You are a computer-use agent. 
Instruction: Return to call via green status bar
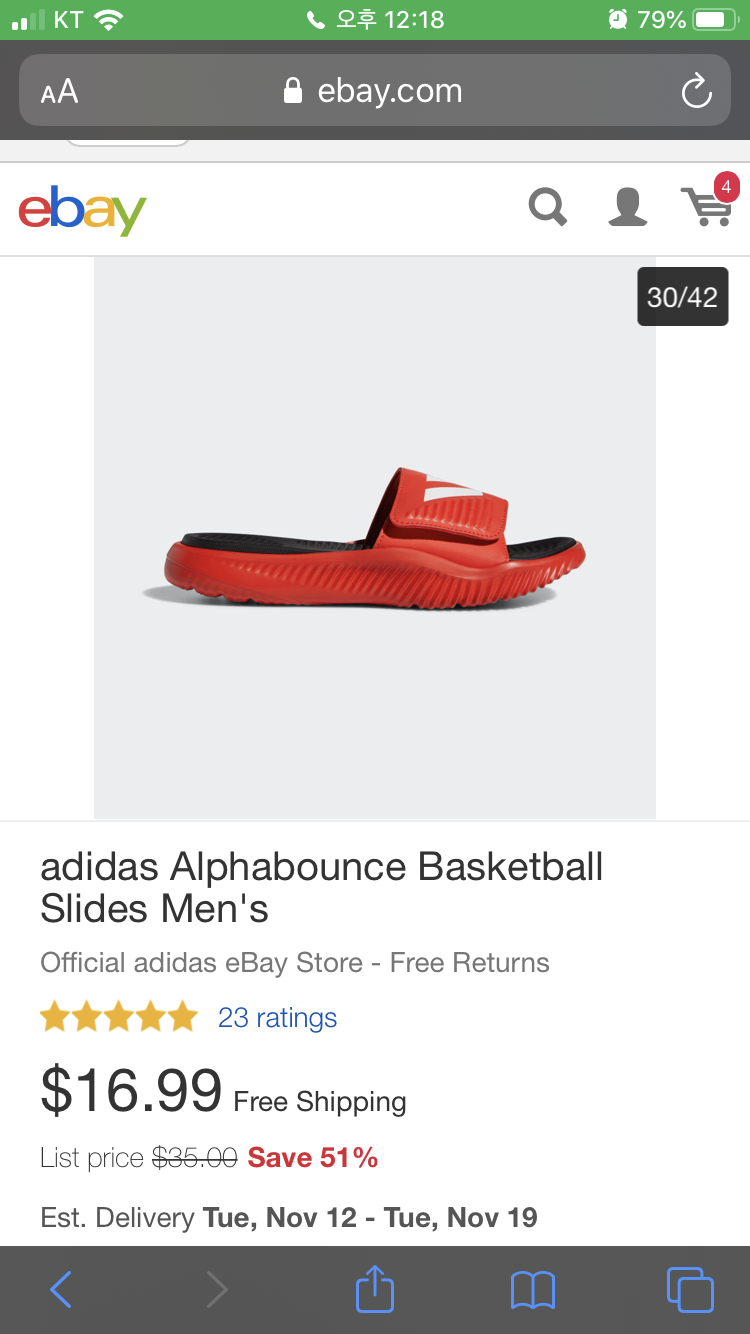(375, 20)
